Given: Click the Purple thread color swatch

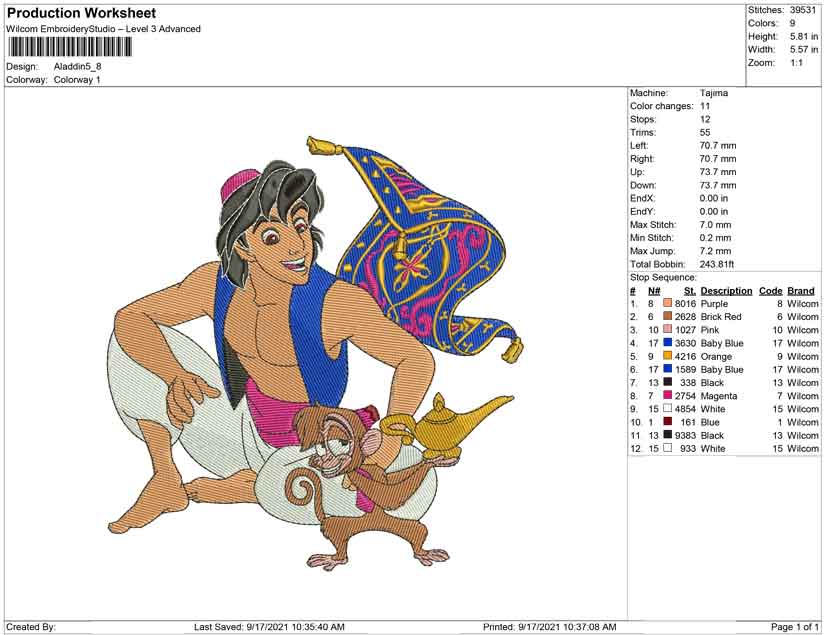Looking at the screenshot, I should point(668,303).
